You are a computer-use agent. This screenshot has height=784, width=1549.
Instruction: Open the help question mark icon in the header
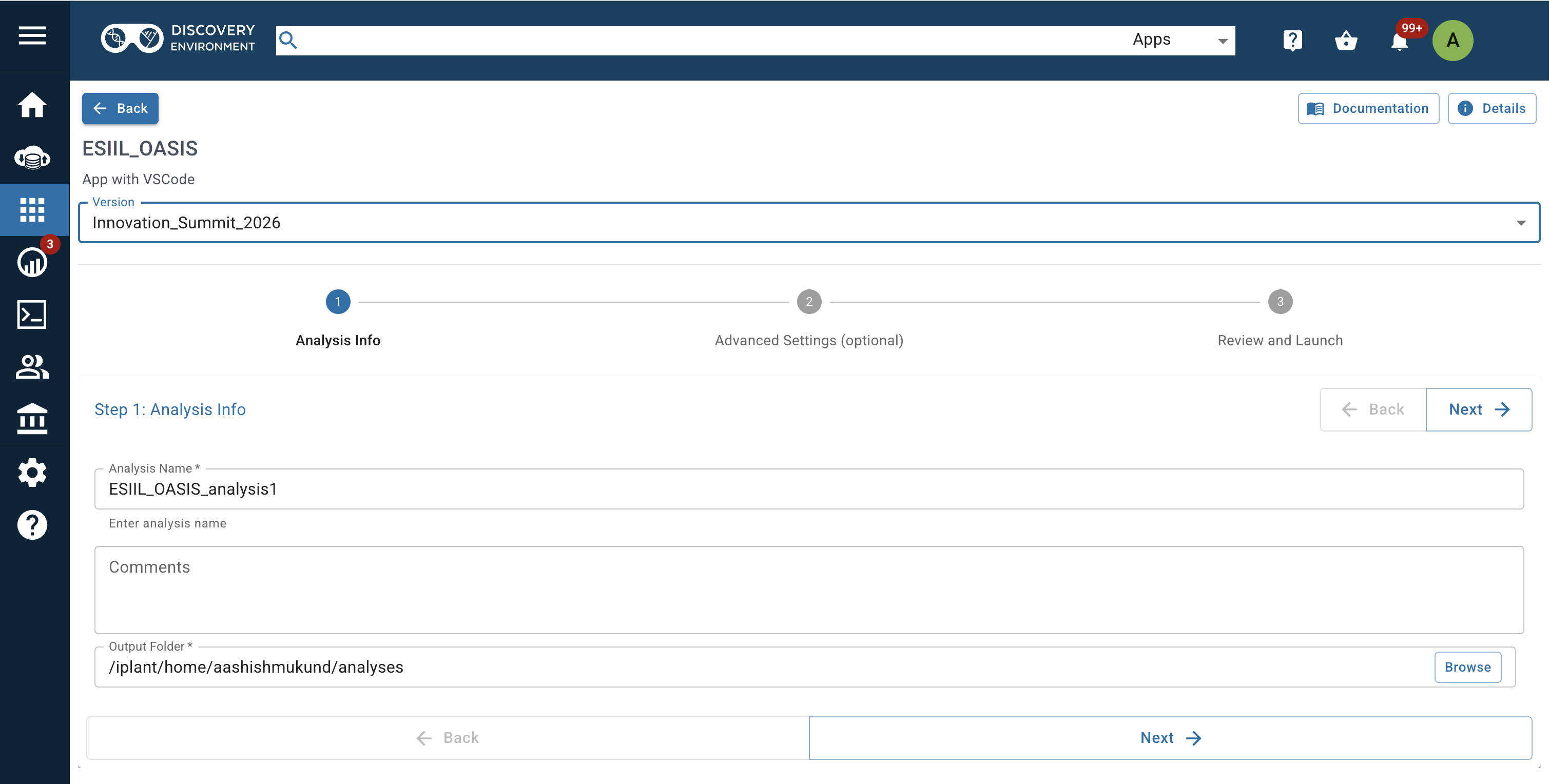[1292, 41]
